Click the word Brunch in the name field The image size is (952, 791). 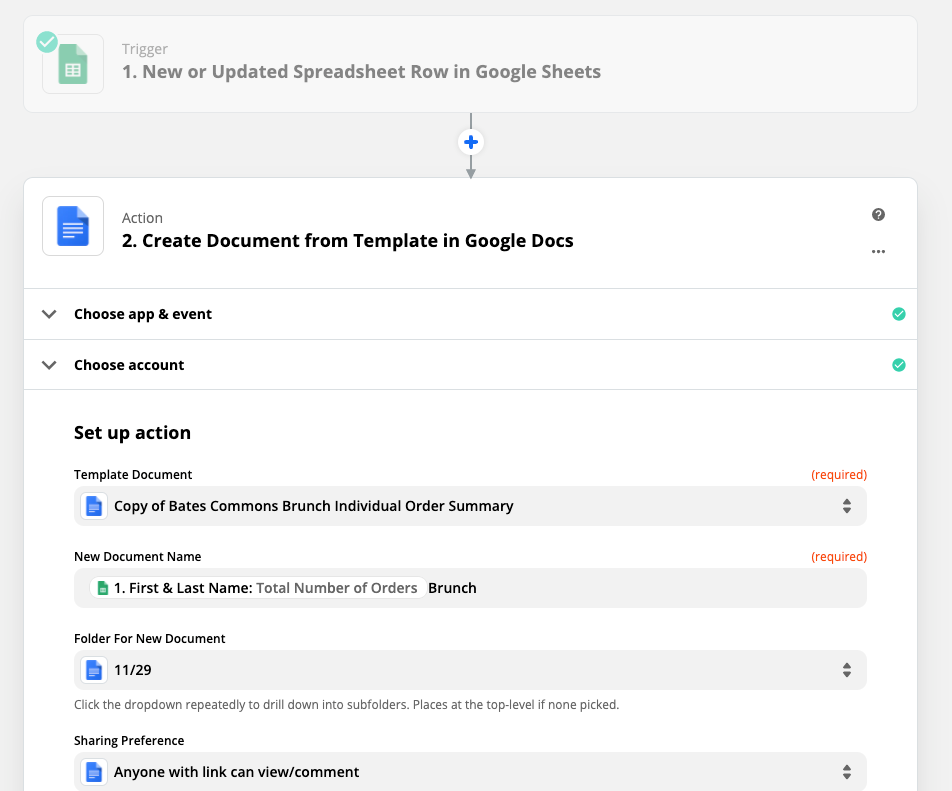[x=452, y=588]
